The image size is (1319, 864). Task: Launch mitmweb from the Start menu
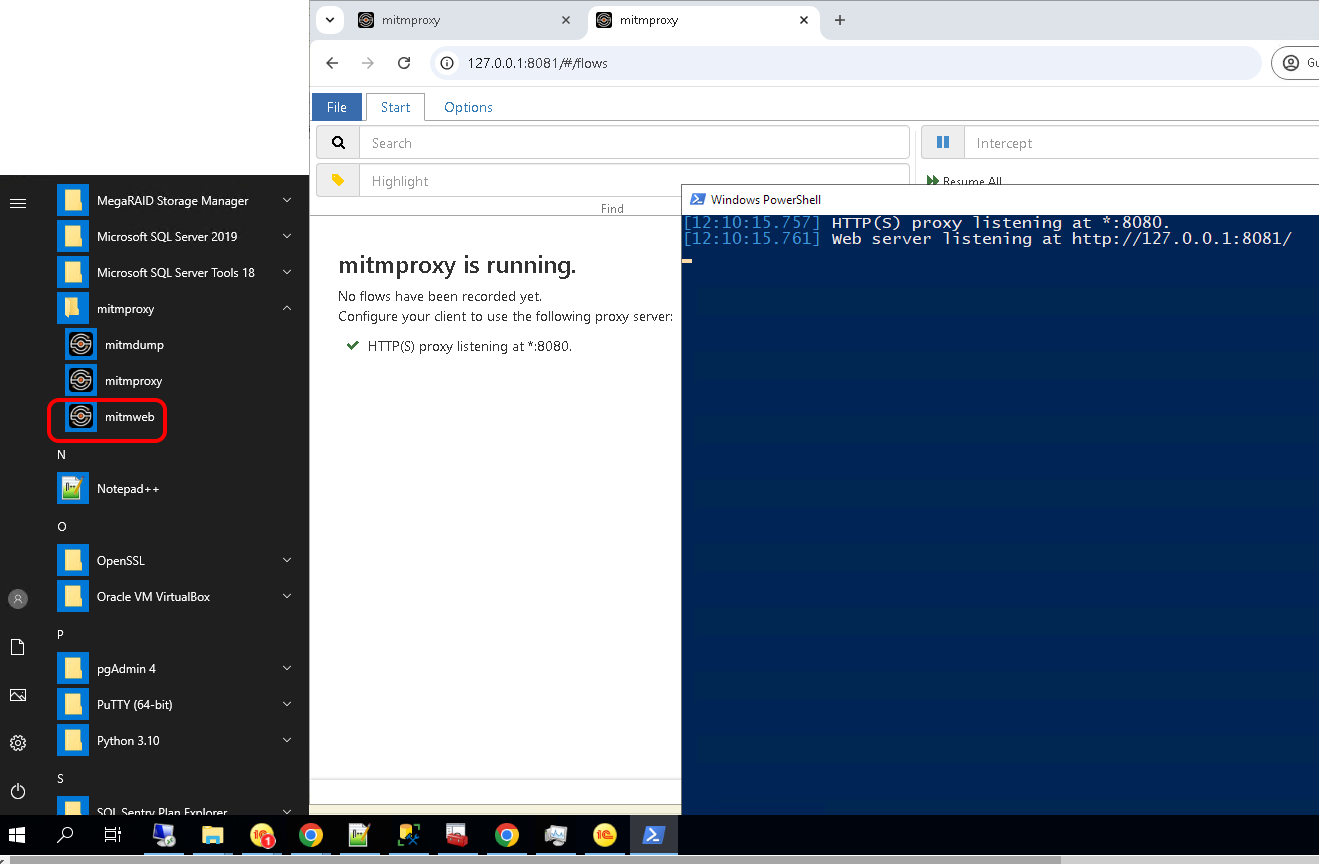click(x=110, y=417)
